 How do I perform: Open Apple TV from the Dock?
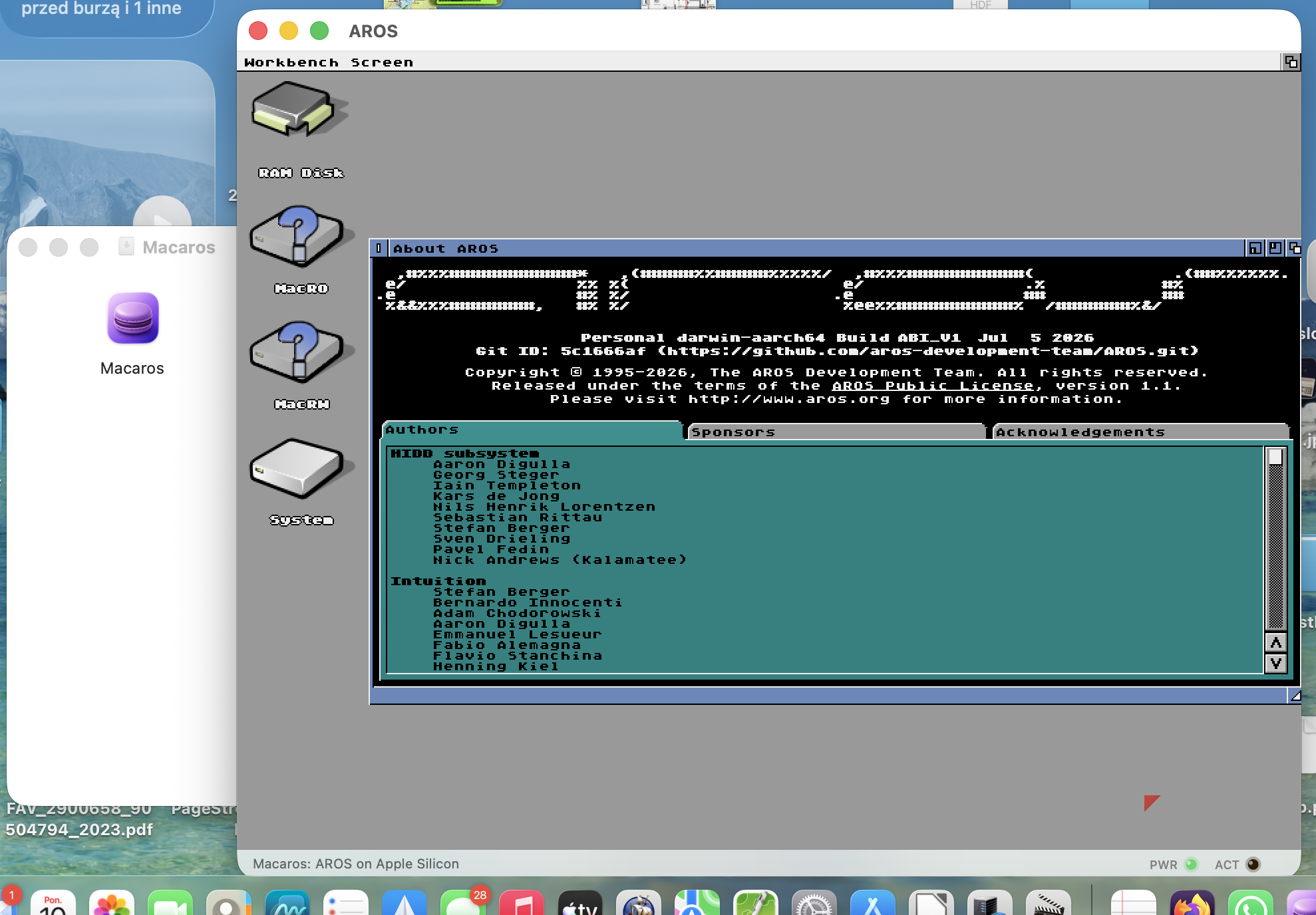point(580,902)
